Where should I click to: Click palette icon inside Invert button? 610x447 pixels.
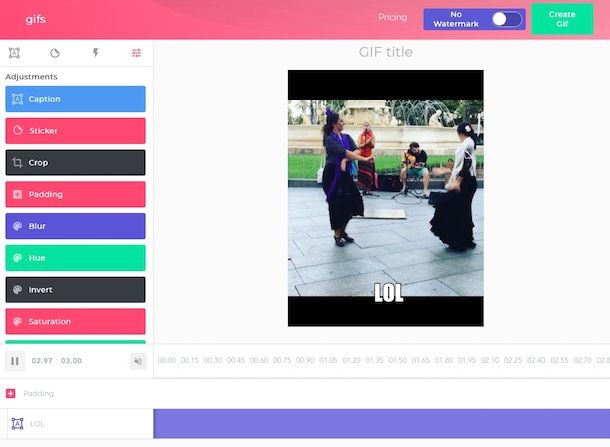(x=18, y=289)
